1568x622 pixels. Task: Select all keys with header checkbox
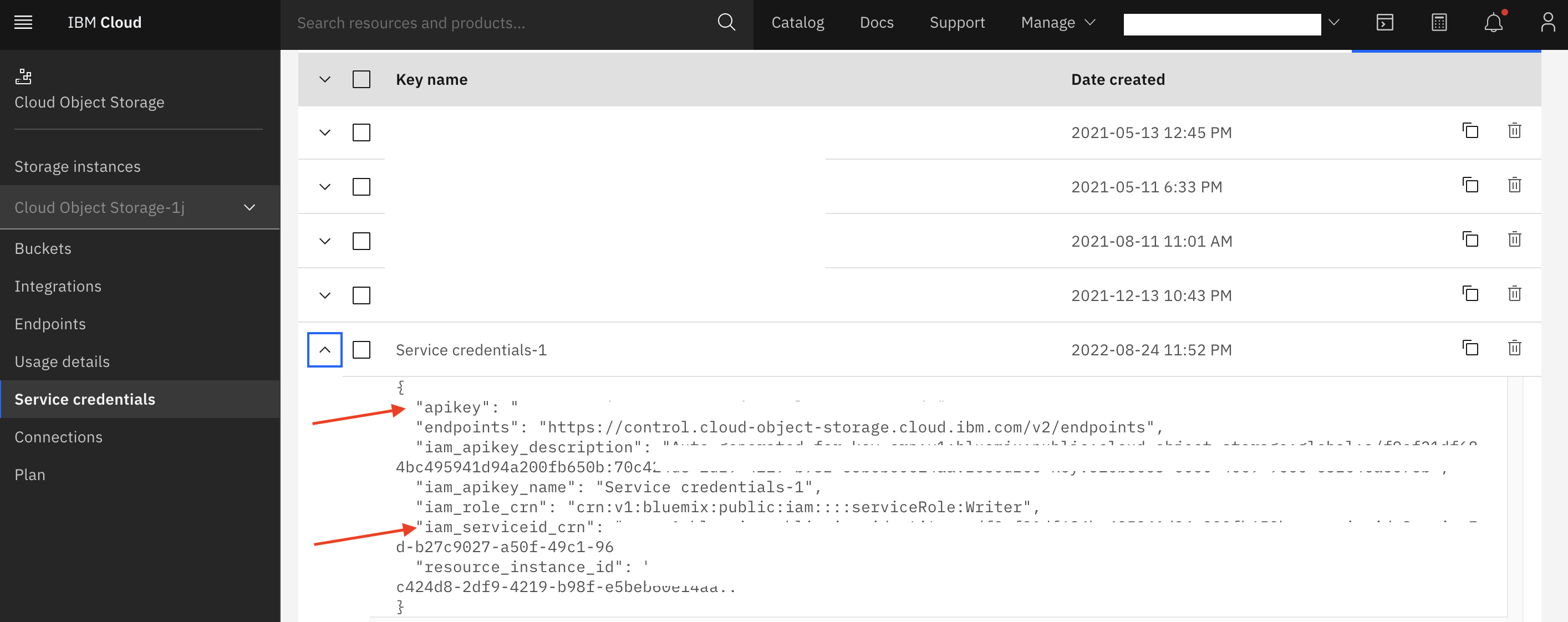coord(361,80)
